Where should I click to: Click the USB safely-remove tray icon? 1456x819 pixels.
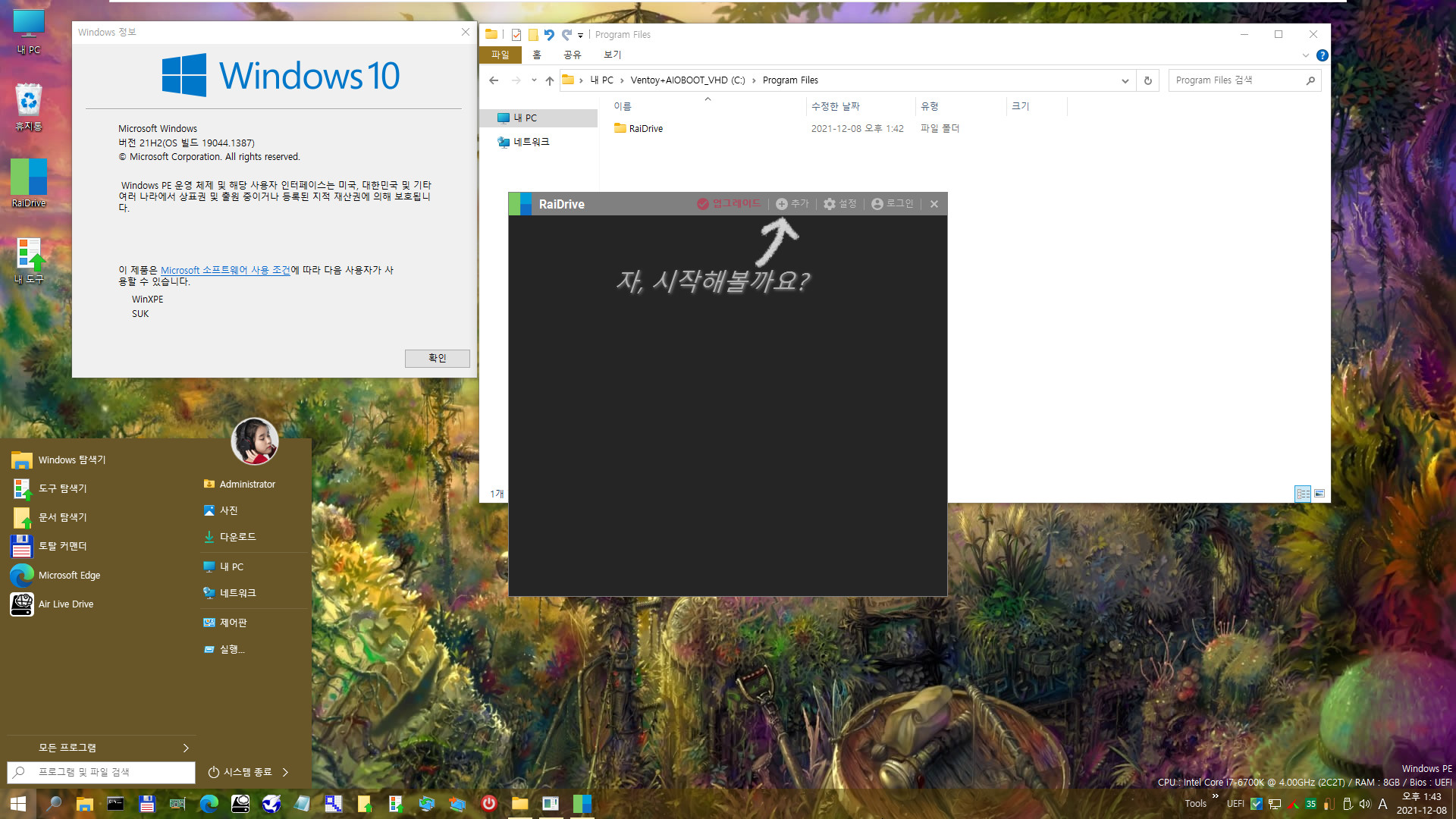click(x=1348, y=804)
